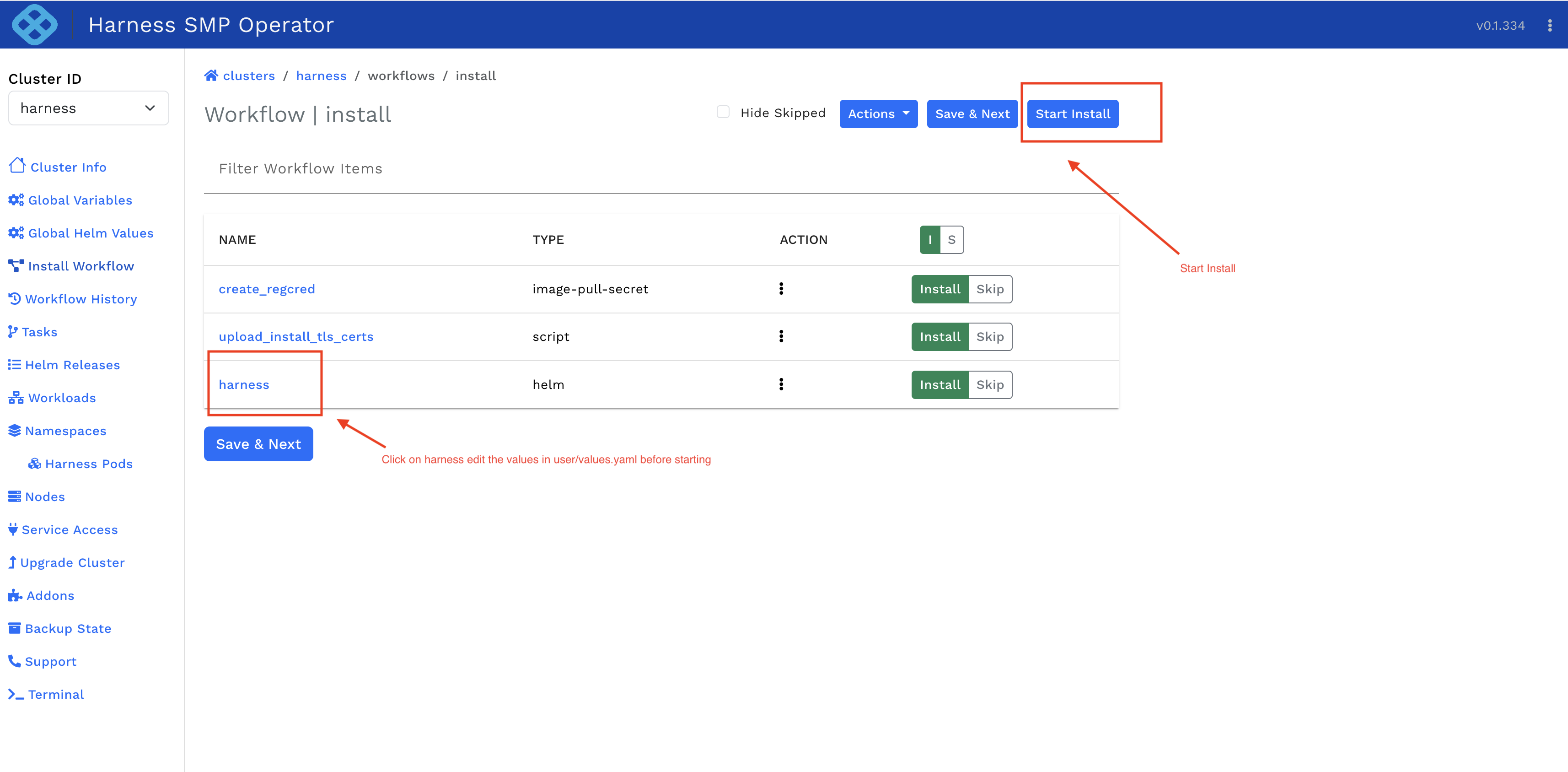1568x772 pixels.
Task: Click the home icon in breadcrumb
Action: pyautogui.click(x=211, y=76)
